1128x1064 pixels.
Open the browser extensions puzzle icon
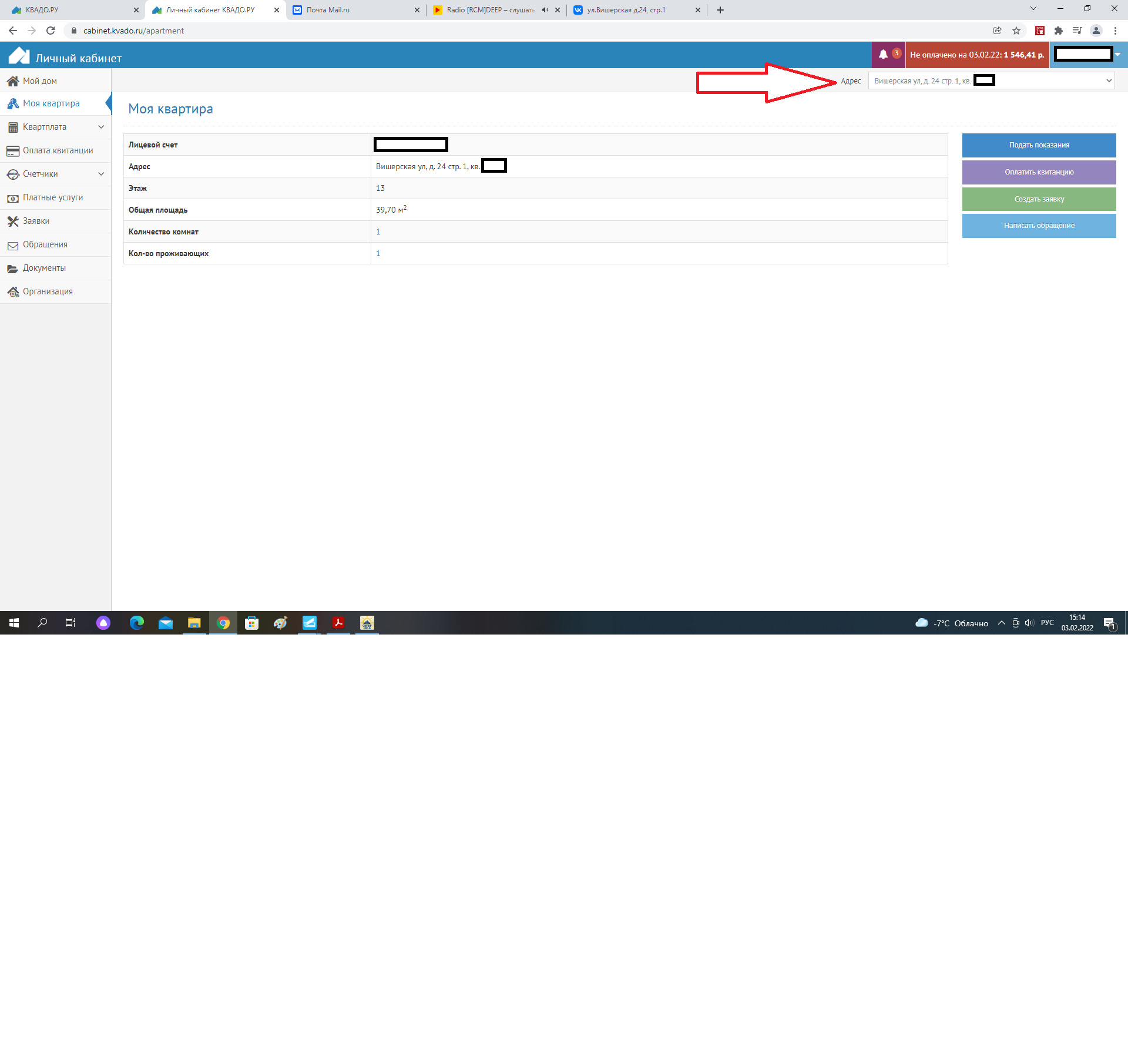tap(1059, 31)
